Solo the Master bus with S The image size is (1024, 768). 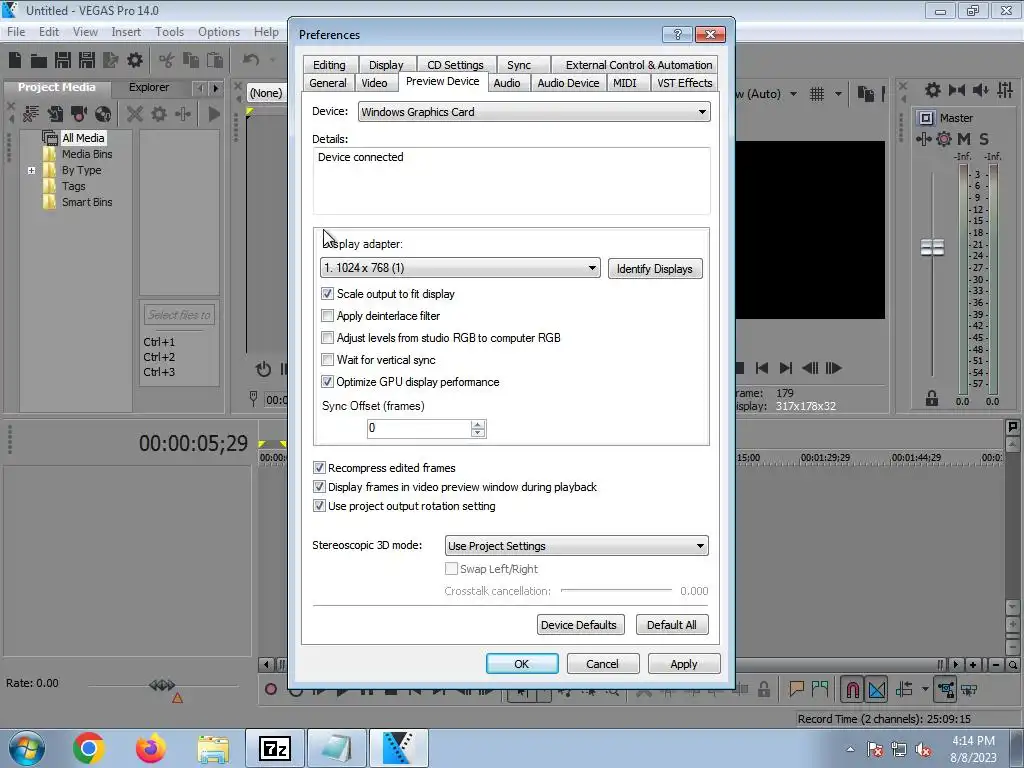(984, 138)
